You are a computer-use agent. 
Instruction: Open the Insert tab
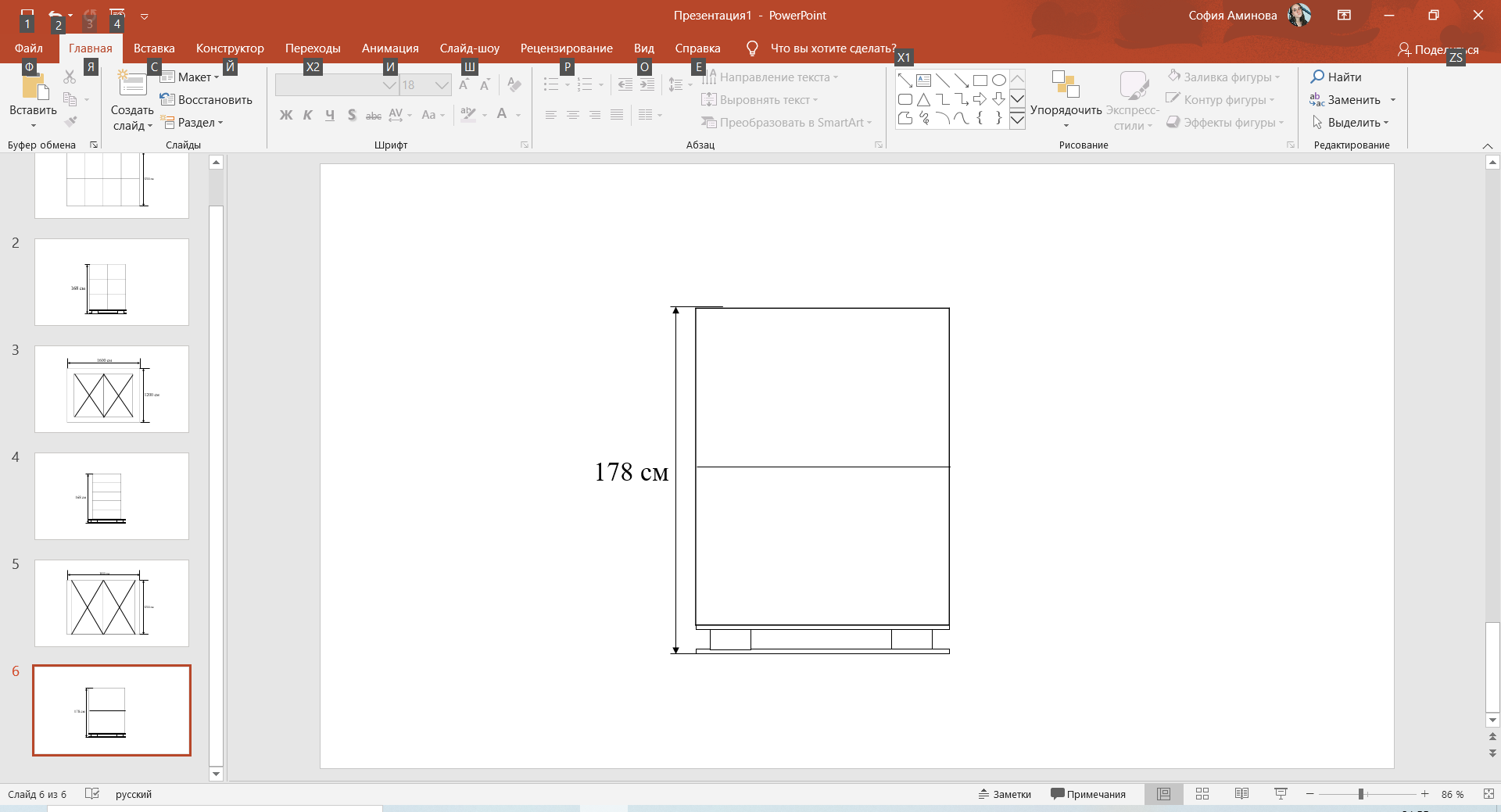[x=154, y=48]
